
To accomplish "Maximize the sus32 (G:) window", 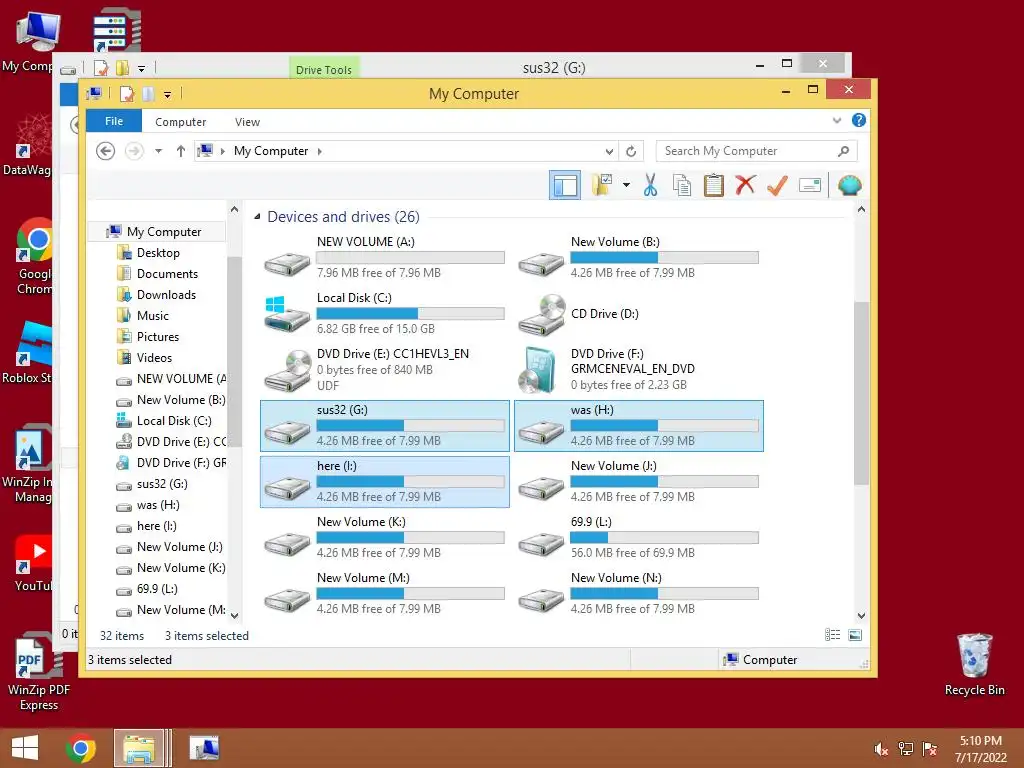I will (x=786, y=64).
